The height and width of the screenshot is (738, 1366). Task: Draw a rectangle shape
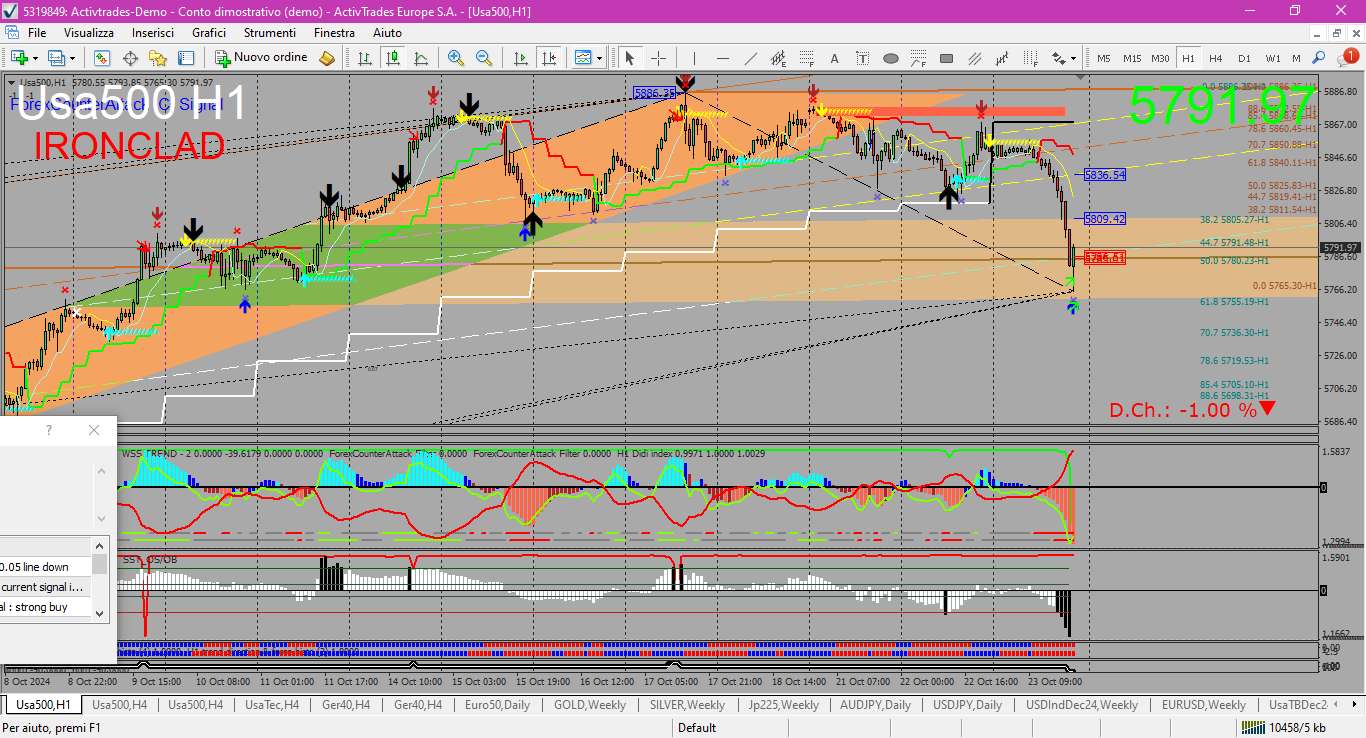point(947,58)
